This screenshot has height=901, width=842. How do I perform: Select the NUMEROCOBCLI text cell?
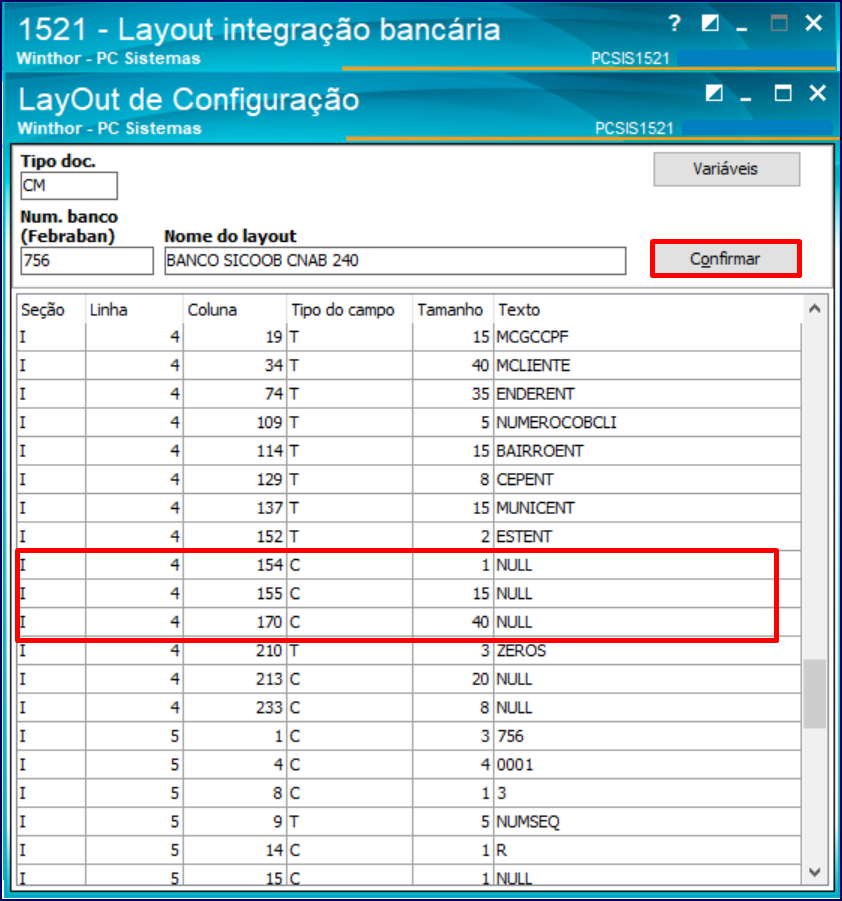click(647, 423)
